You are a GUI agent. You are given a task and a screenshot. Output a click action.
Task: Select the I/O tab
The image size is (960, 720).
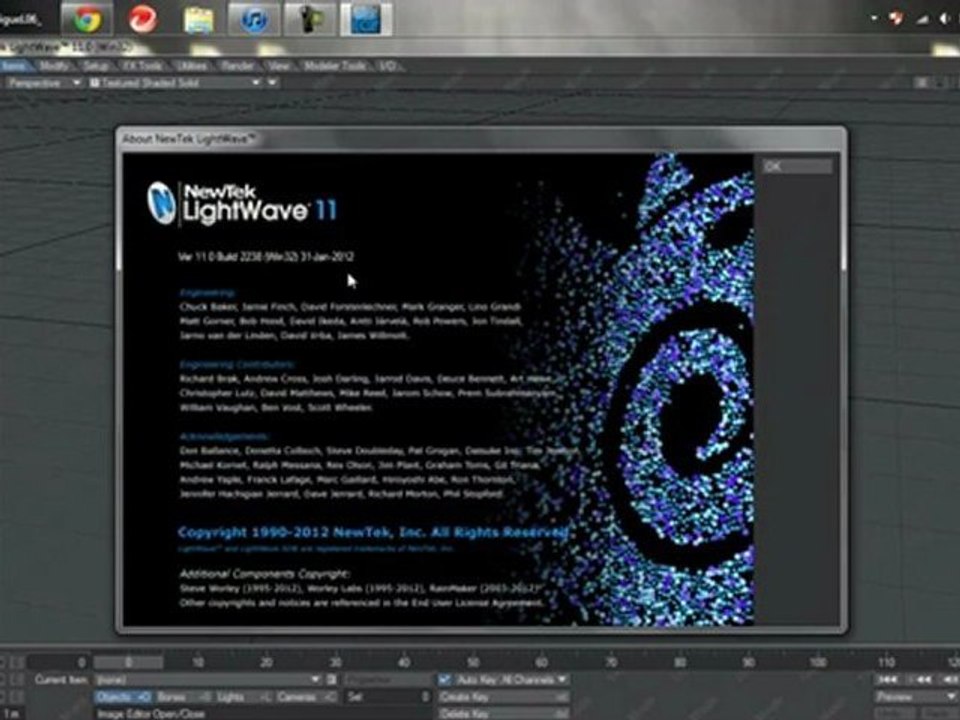(x=387, y=66)
